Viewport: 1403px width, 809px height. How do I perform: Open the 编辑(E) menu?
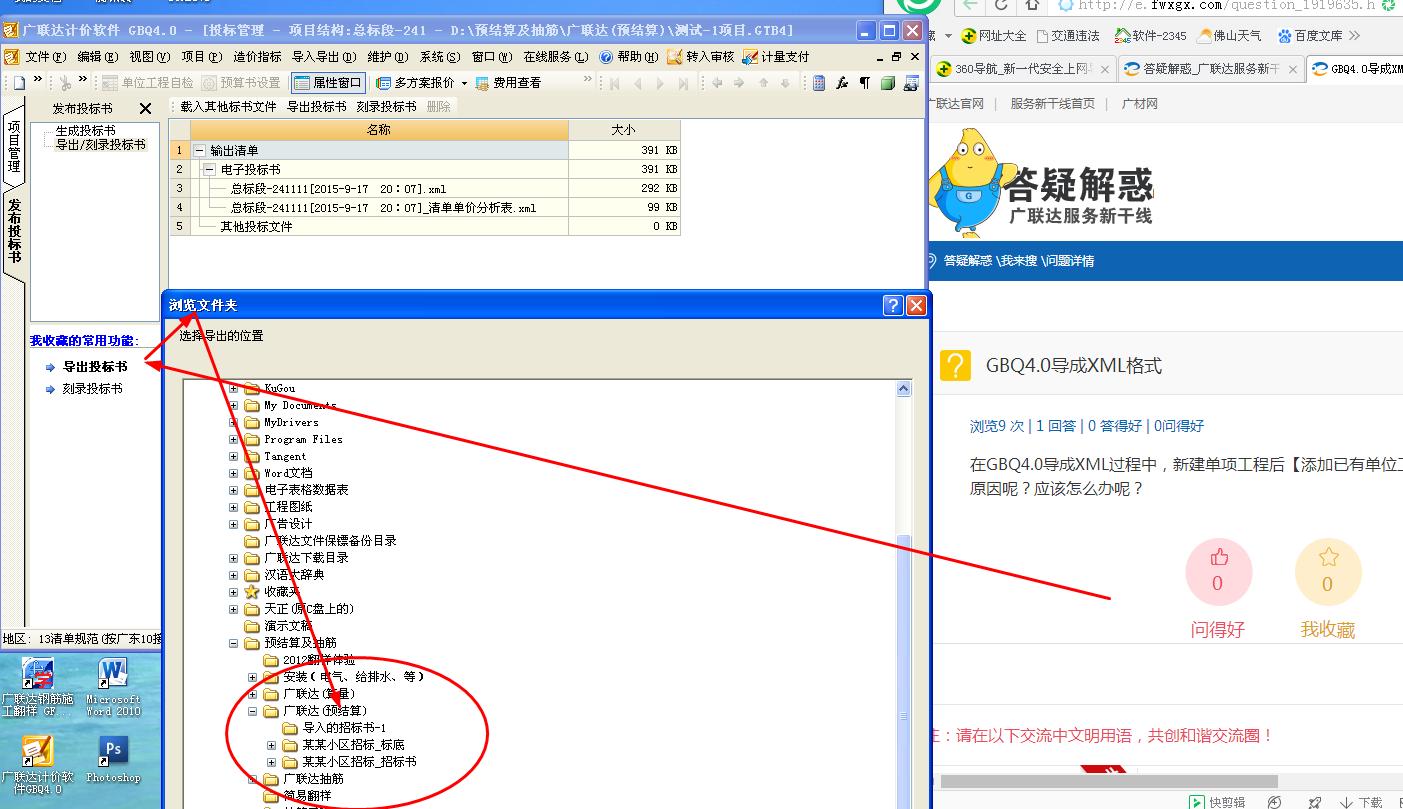[x=97, y=57]
